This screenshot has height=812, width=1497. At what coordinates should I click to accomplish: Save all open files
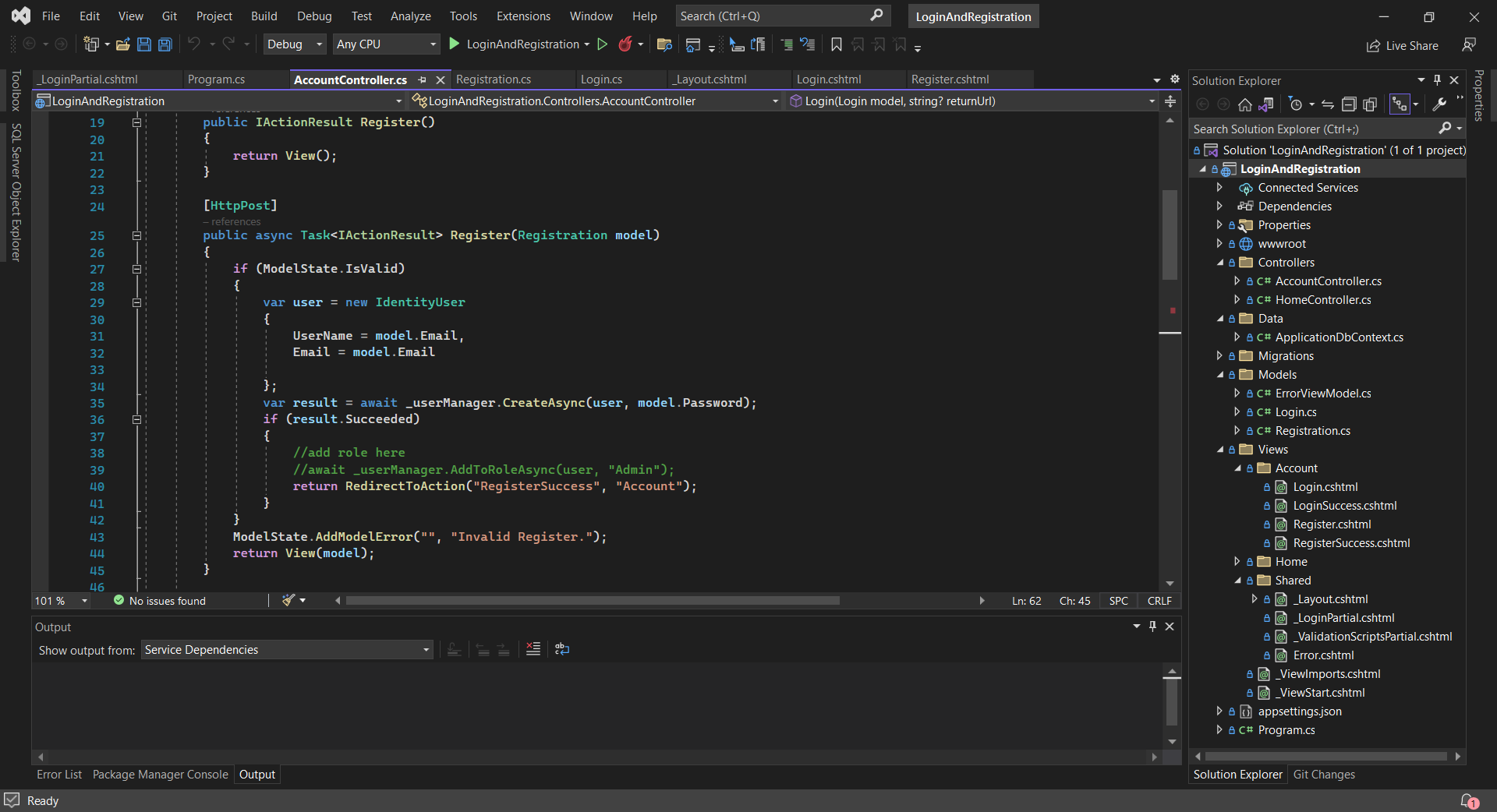click(x=165, y=44)
